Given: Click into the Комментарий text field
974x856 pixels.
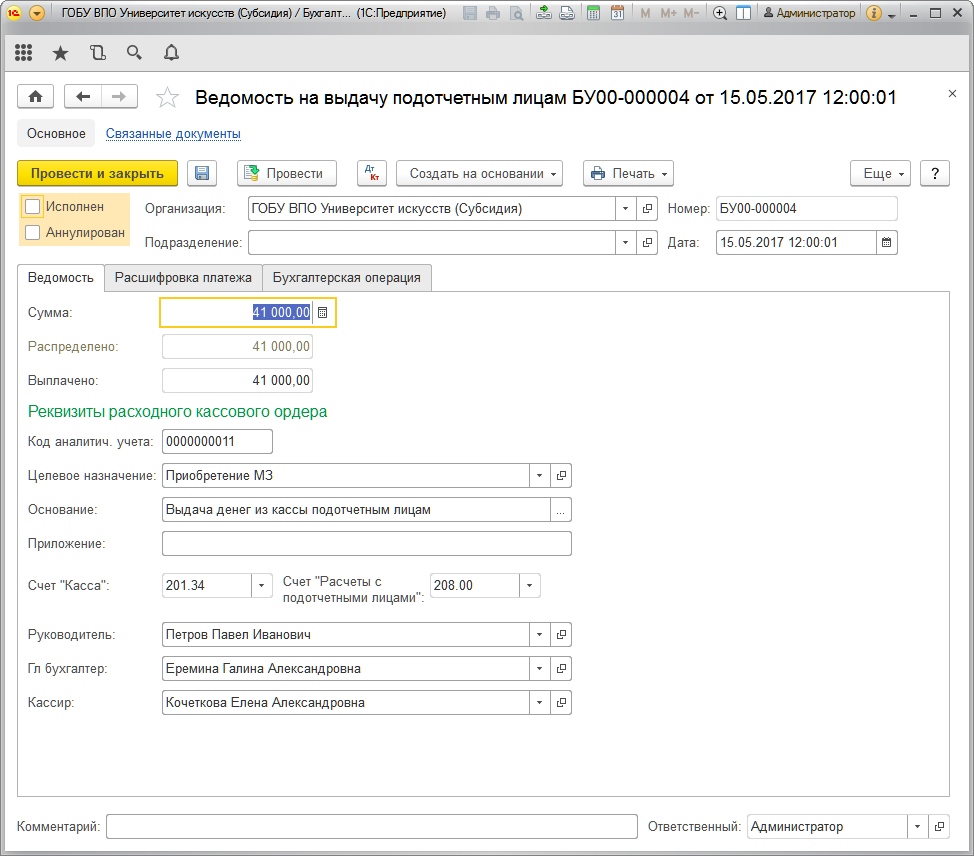Looking at the screenshot, I should [371, 827].
